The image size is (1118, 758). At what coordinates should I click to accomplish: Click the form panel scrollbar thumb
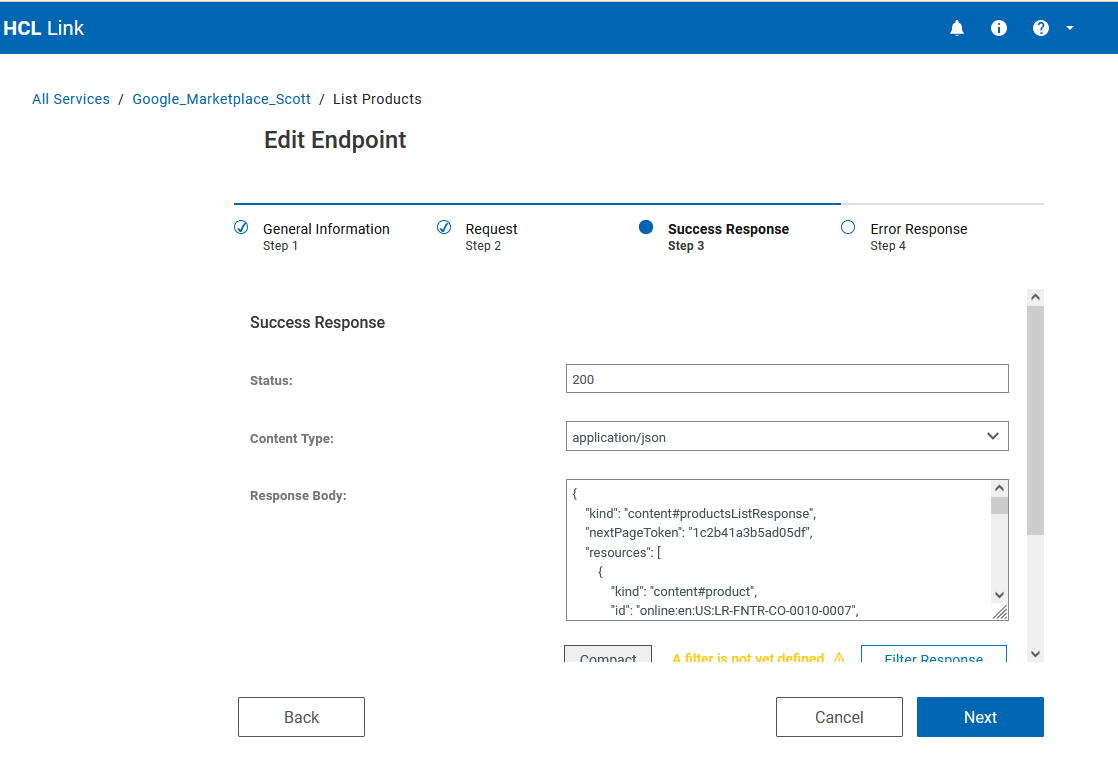tap(1035, 420)
